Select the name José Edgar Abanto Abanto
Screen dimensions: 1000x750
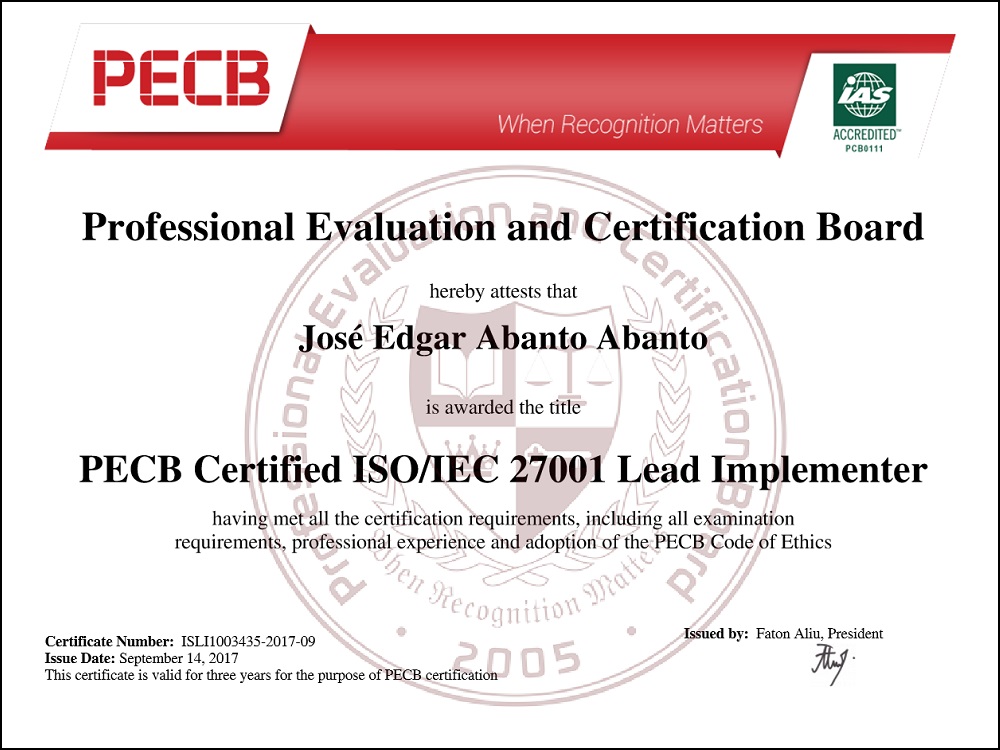(503, 339)
